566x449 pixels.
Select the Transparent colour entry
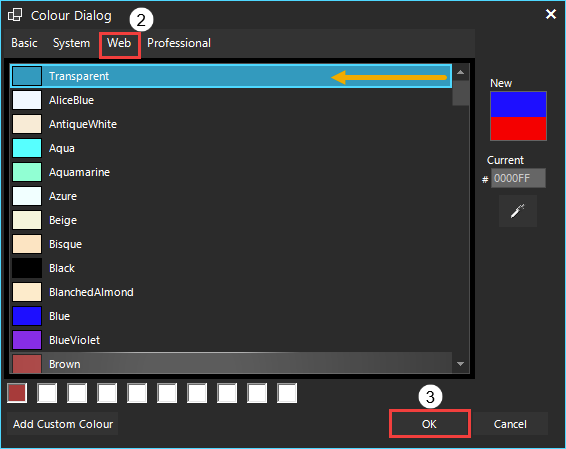(231, 76)
